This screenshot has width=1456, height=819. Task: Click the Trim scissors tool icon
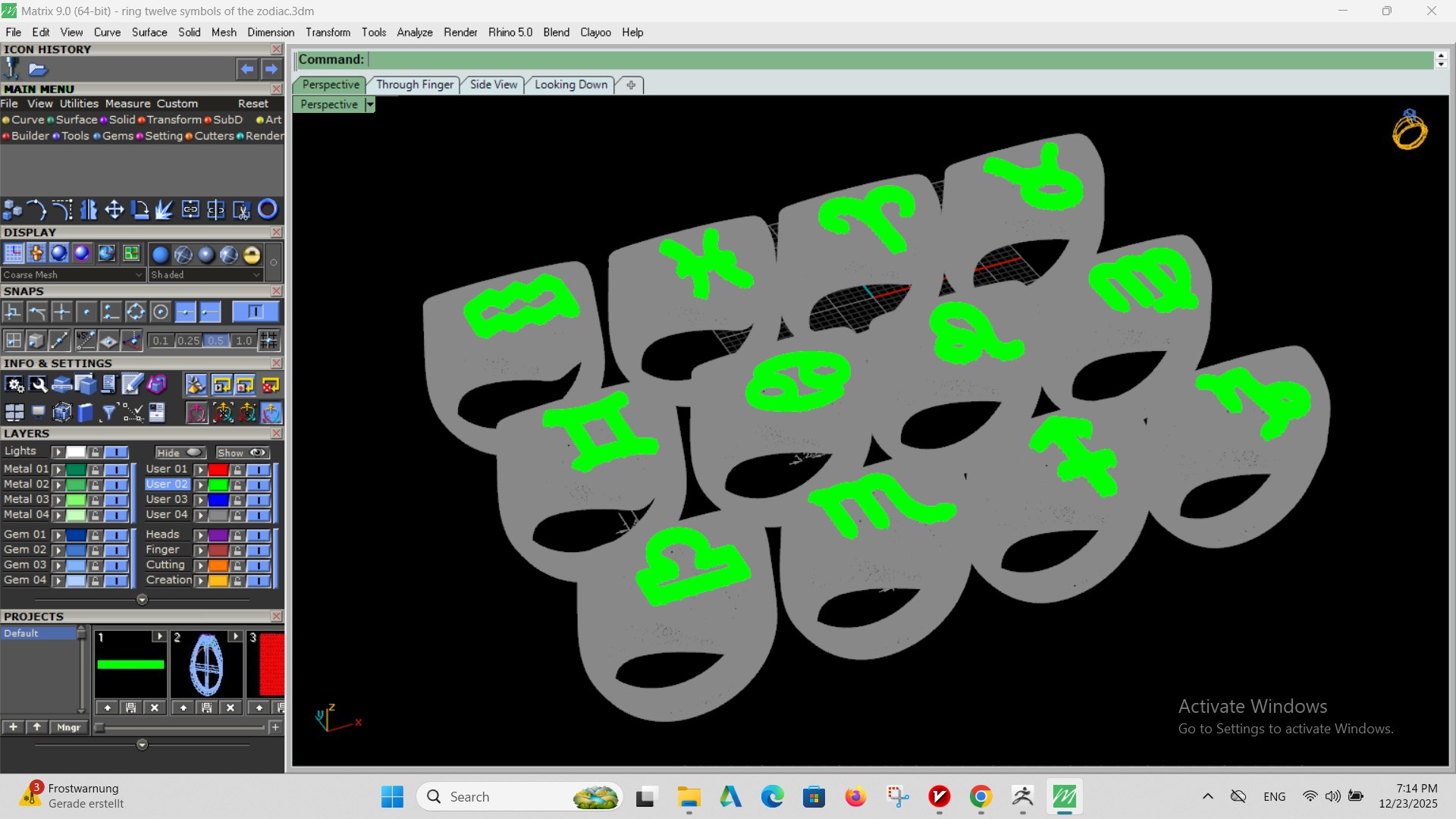pos(241,209)
